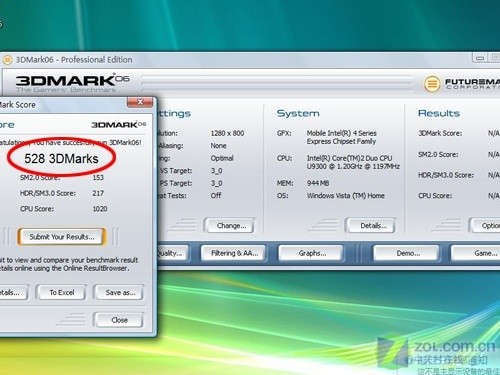Click the Save as... button
500x375 pixels.
(120, 292)
